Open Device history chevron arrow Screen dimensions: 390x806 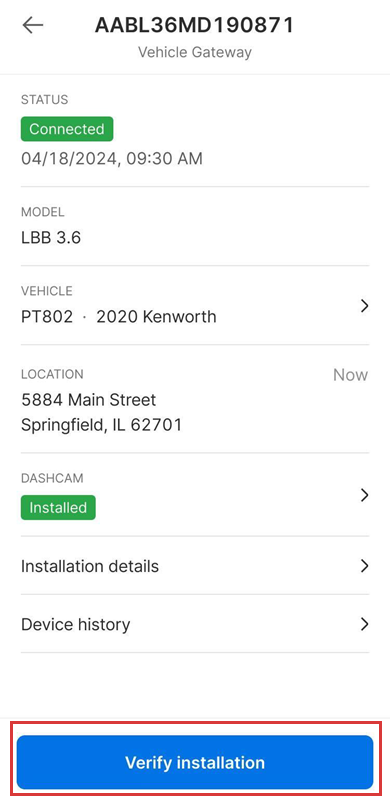364,624
